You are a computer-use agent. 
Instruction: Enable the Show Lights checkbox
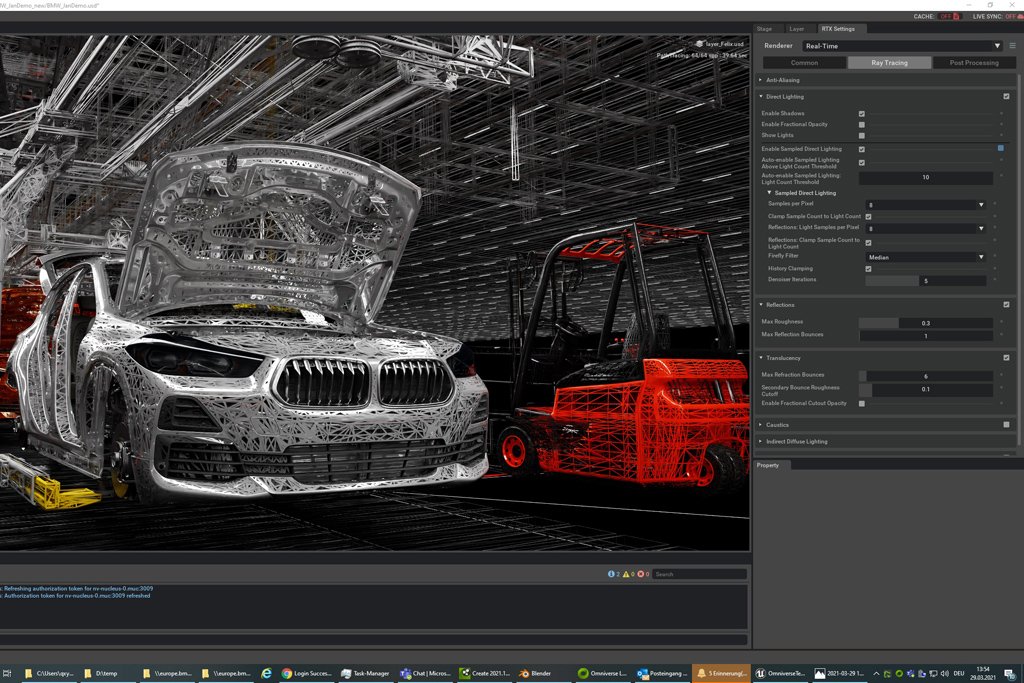(x=861, y=136)
